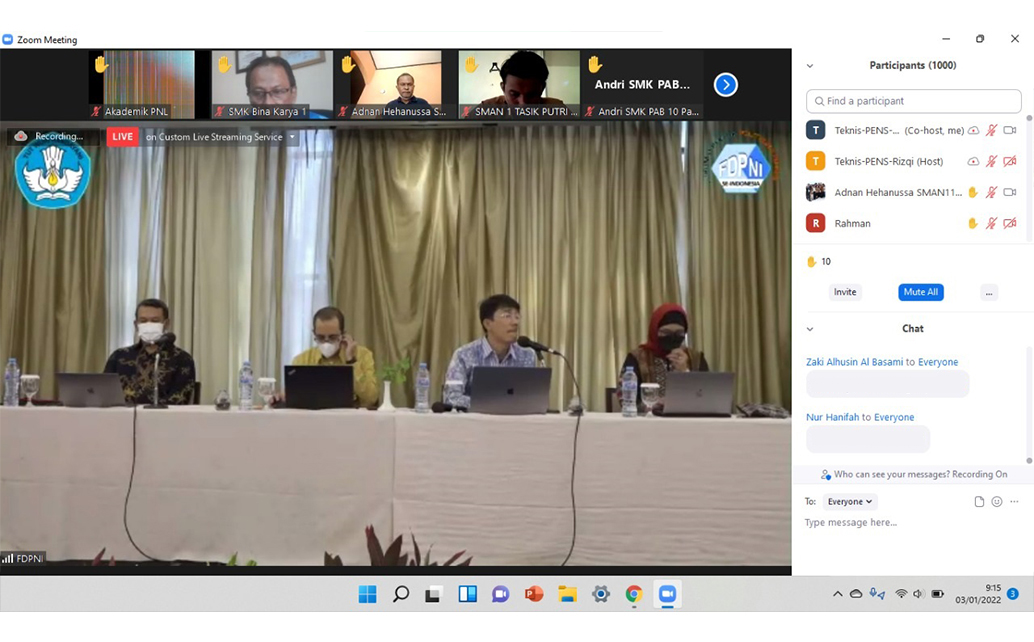Click the recording cloud icon for Teknis-PENS-Rizqi
Viewport: 1034px width, 642px height.
tap(973, 161)
